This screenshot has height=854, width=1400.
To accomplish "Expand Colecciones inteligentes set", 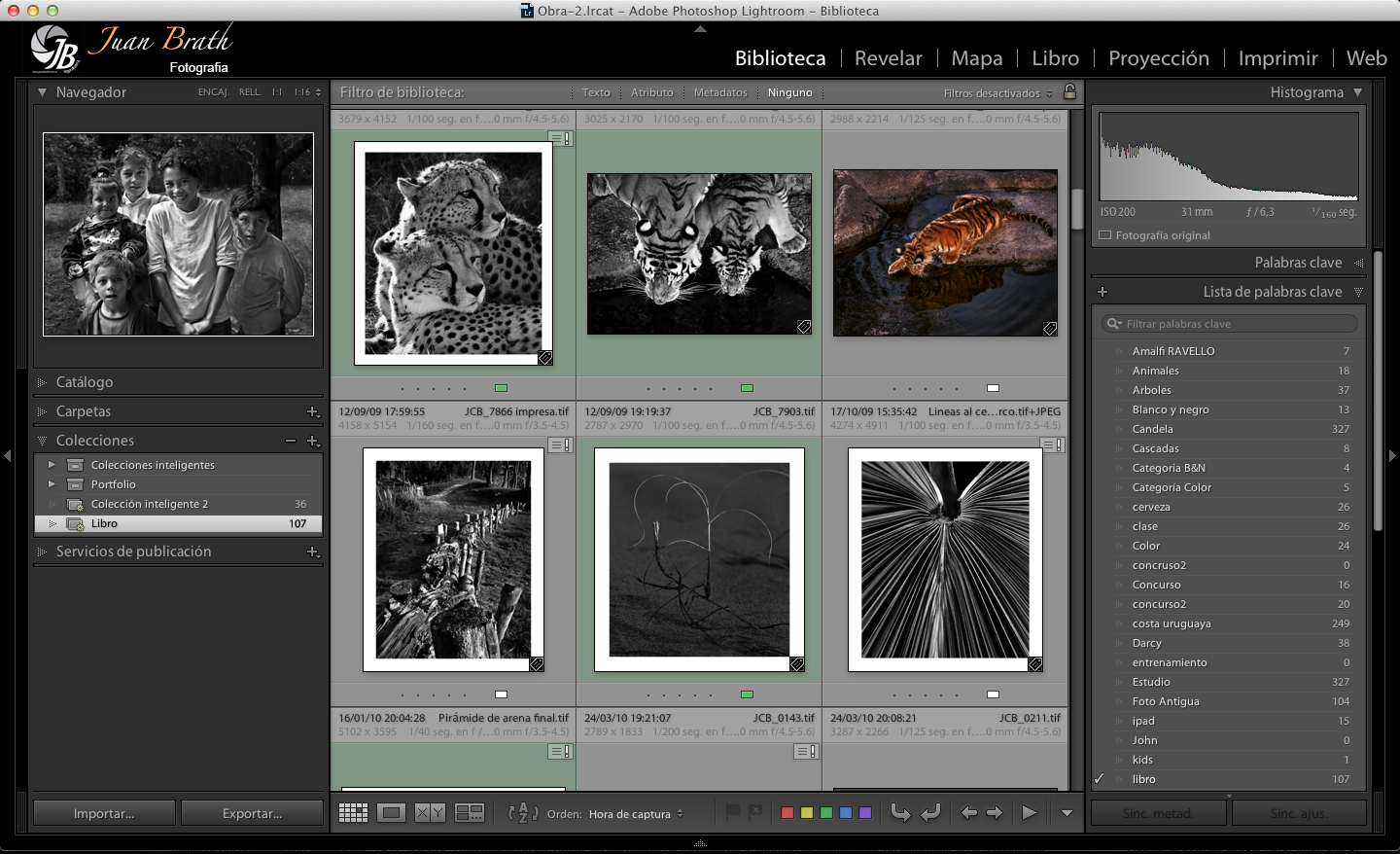I will coord(52,465).
